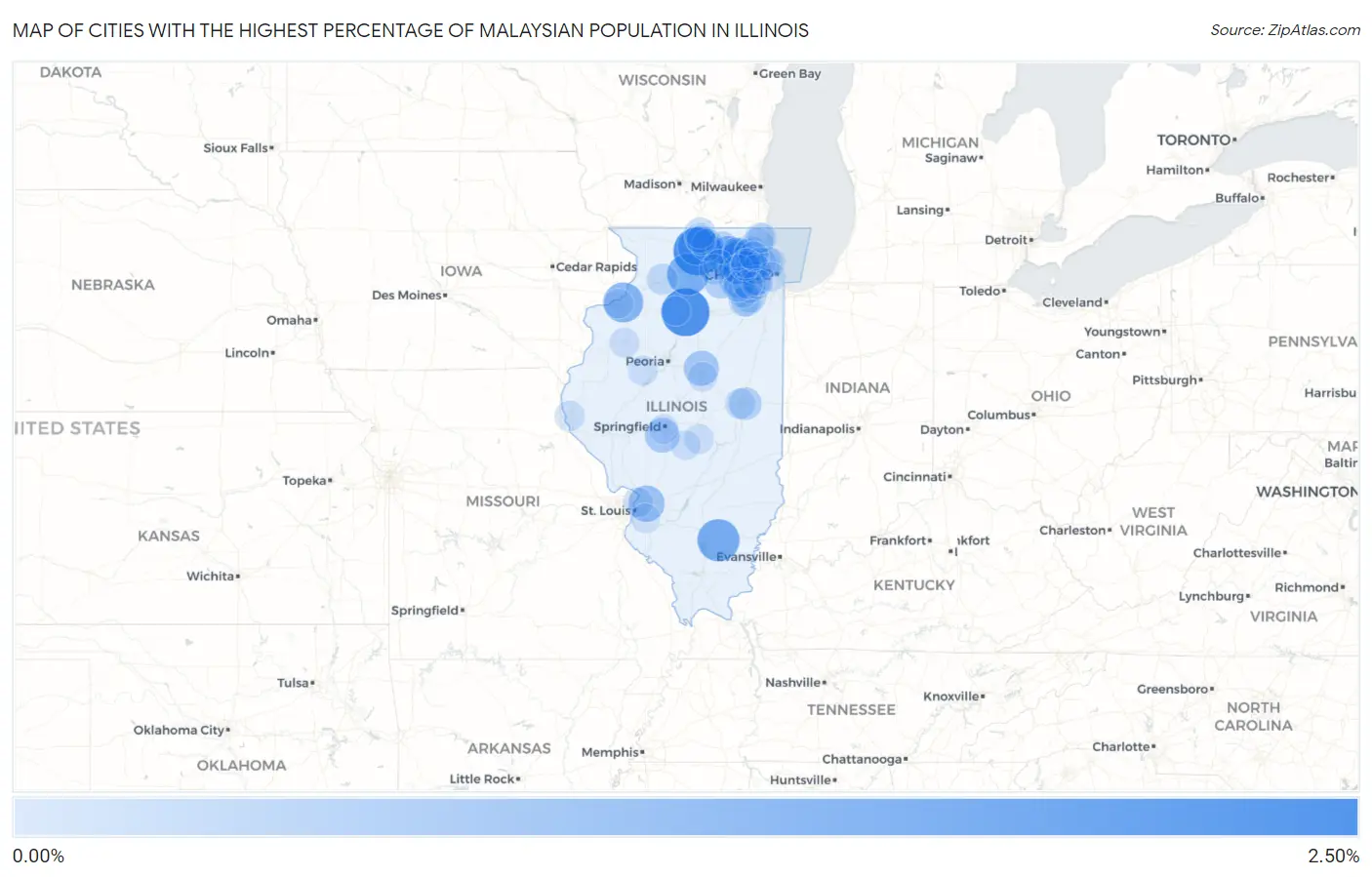Click the Pittsburgh city label

1167,379
